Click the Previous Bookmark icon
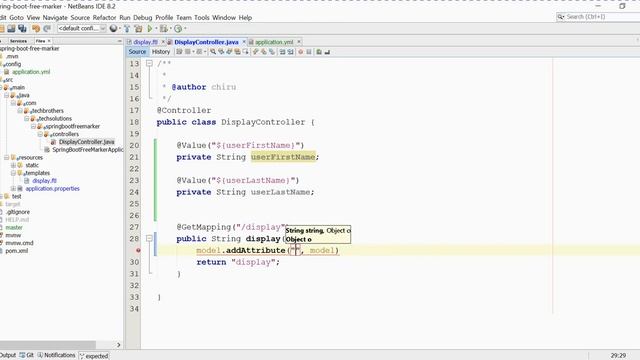 click(x=256, y=52)
